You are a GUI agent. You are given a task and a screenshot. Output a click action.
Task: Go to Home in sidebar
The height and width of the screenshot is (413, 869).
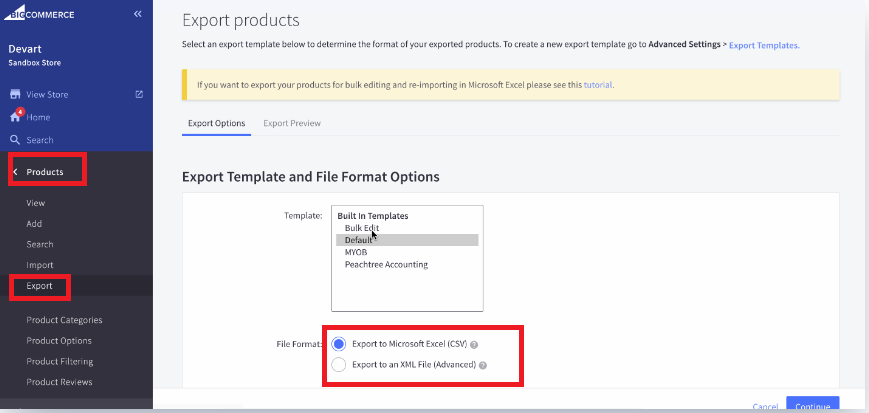pos(38,118)
